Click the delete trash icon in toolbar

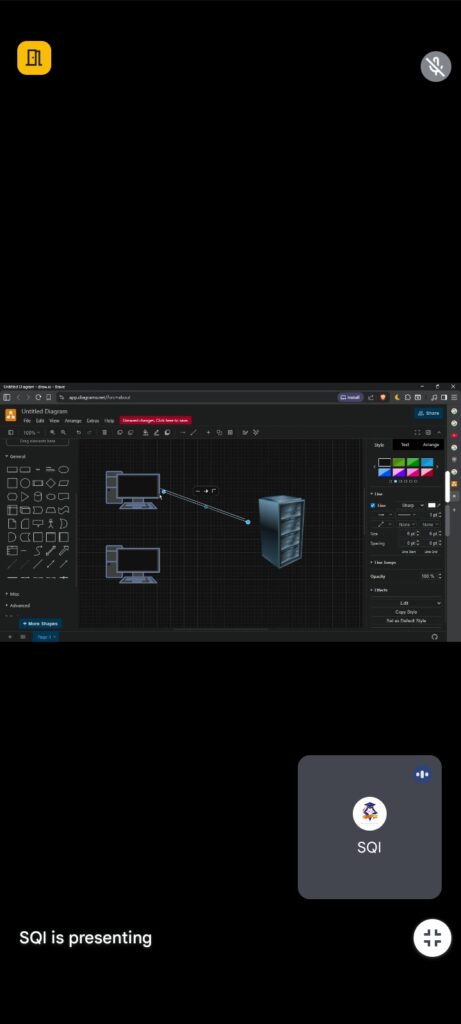coord(104,432)
